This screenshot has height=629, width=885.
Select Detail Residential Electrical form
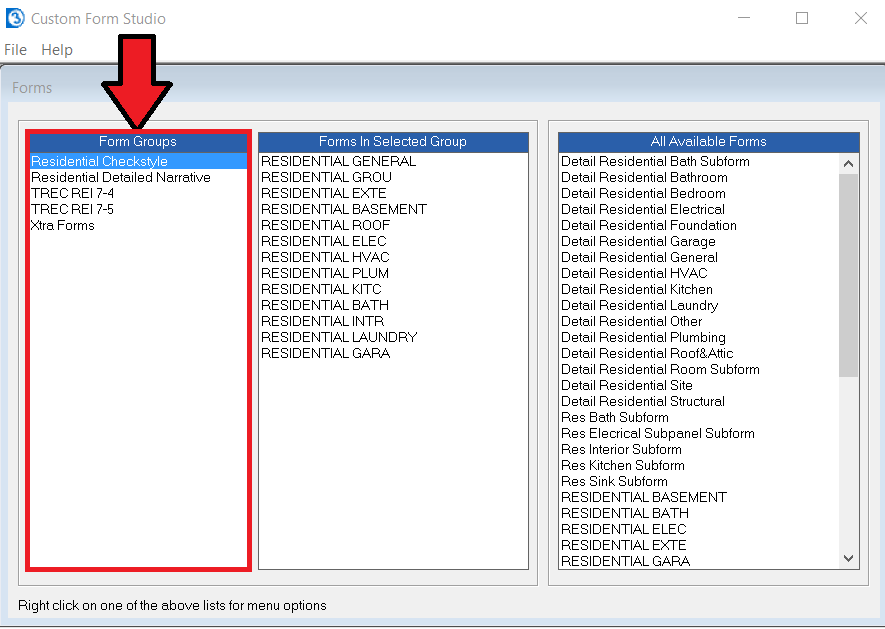pyautogui.click(x=699, y=209)
